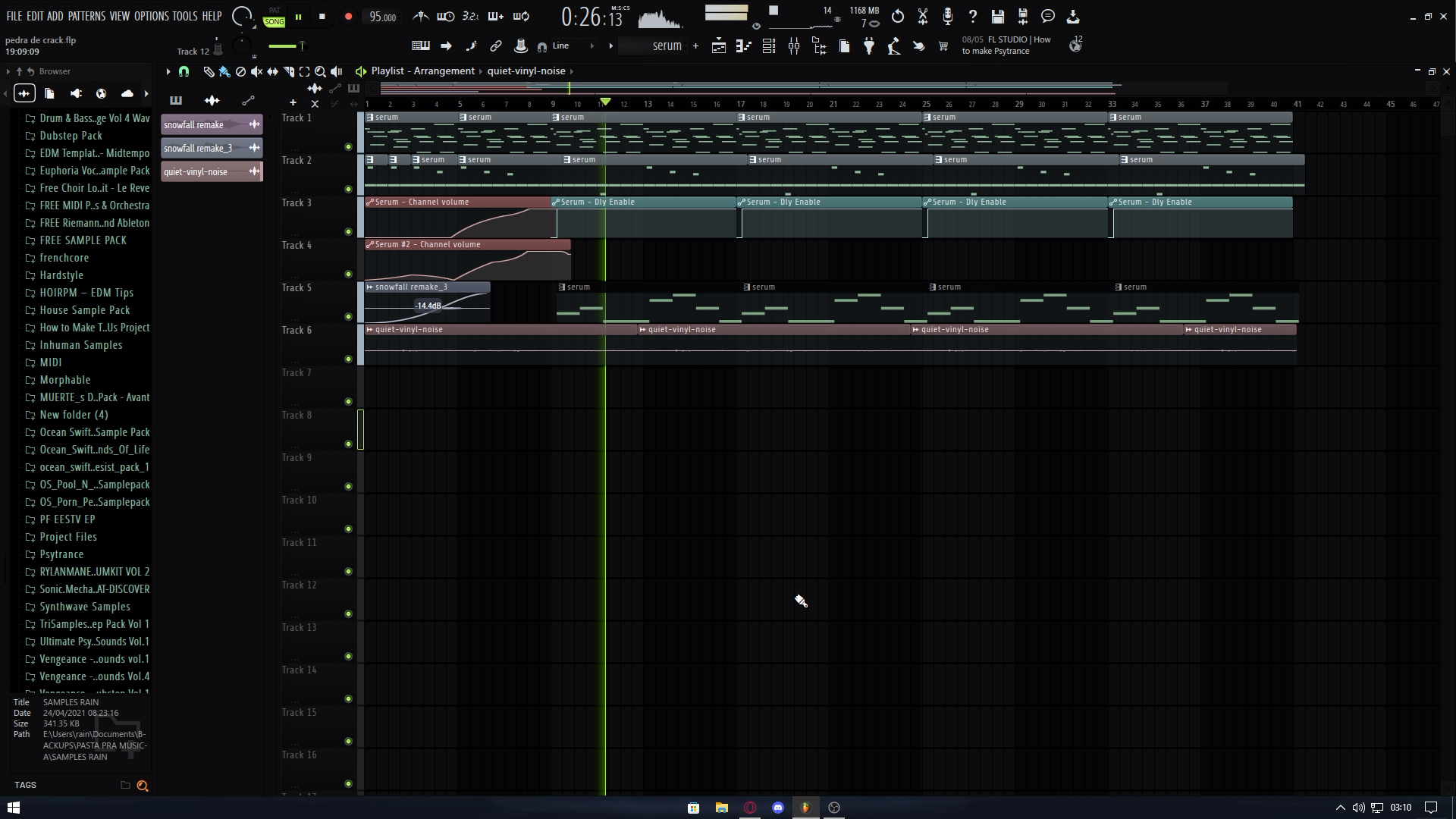Toggle the metronome icon
The height and width of the screenshot is (819, 1456).
pyautogui.click(x=420, y=16)
